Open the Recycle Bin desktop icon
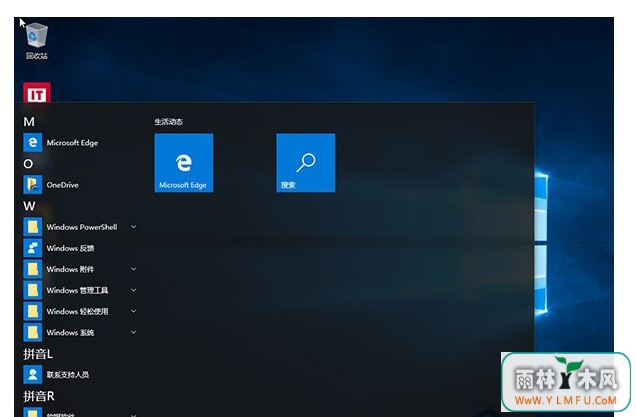 coord(37,41)
